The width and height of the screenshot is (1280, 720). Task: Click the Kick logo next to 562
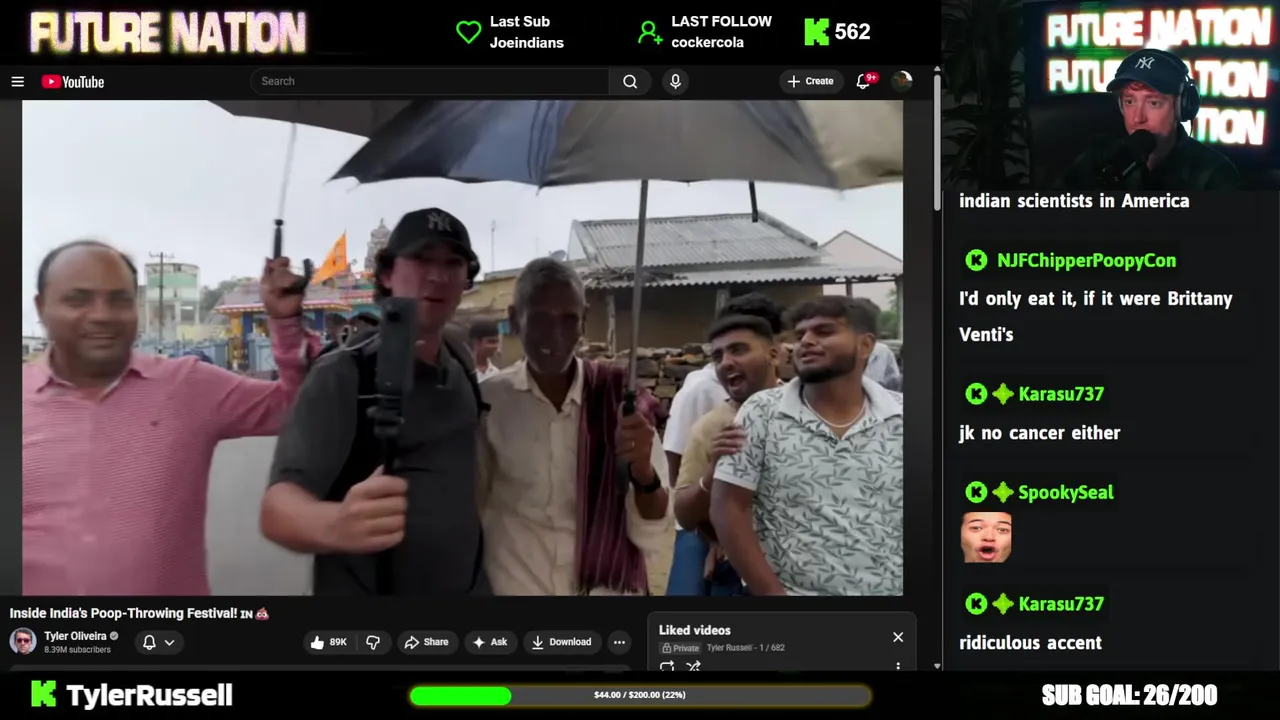(817, 32)
